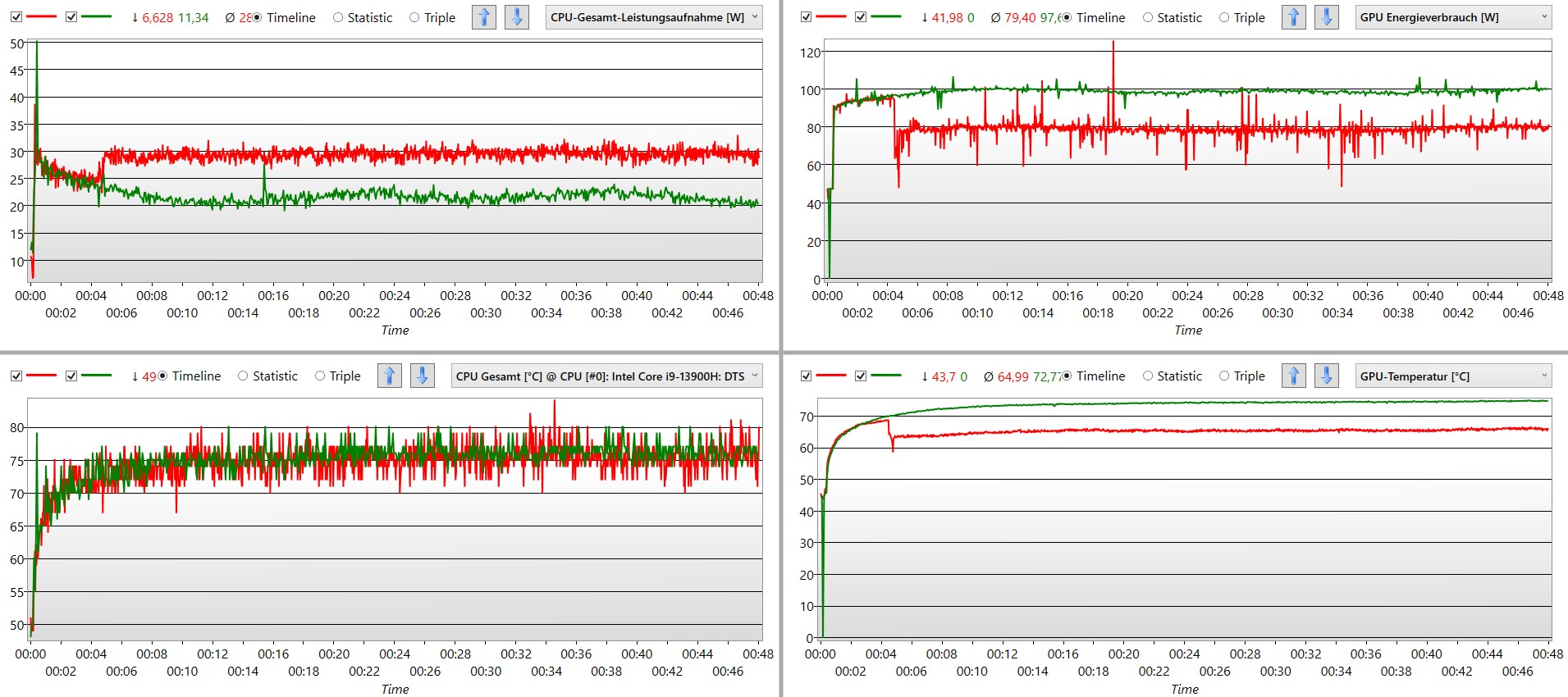Click up arrow in GPU Energieverbrauch panel
1568x697 pixels.
pyautogui.click(x=1294, y=17)
